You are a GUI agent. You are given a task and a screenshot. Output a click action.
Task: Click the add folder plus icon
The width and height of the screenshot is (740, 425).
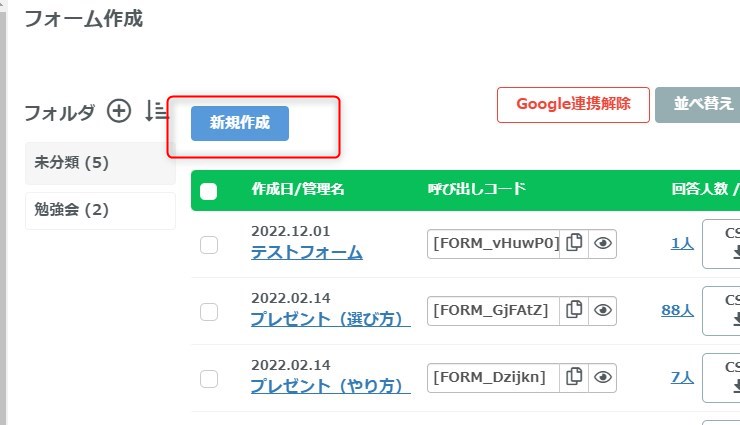(119, 112)
